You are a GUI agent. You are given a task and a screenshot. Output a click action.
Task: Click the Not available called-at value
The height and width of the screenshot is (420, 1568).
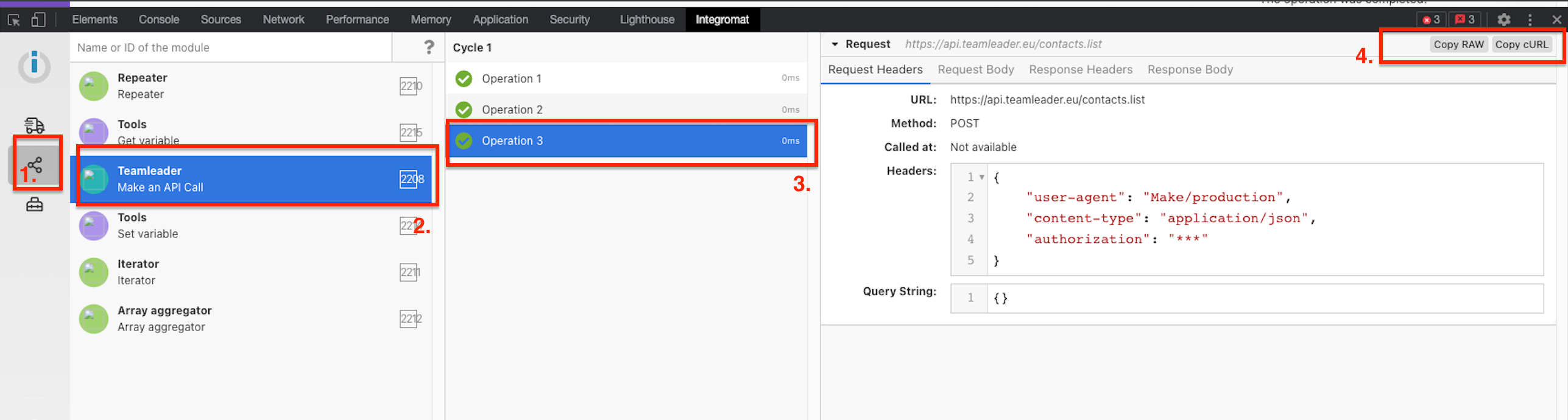(x=983, y=147)
